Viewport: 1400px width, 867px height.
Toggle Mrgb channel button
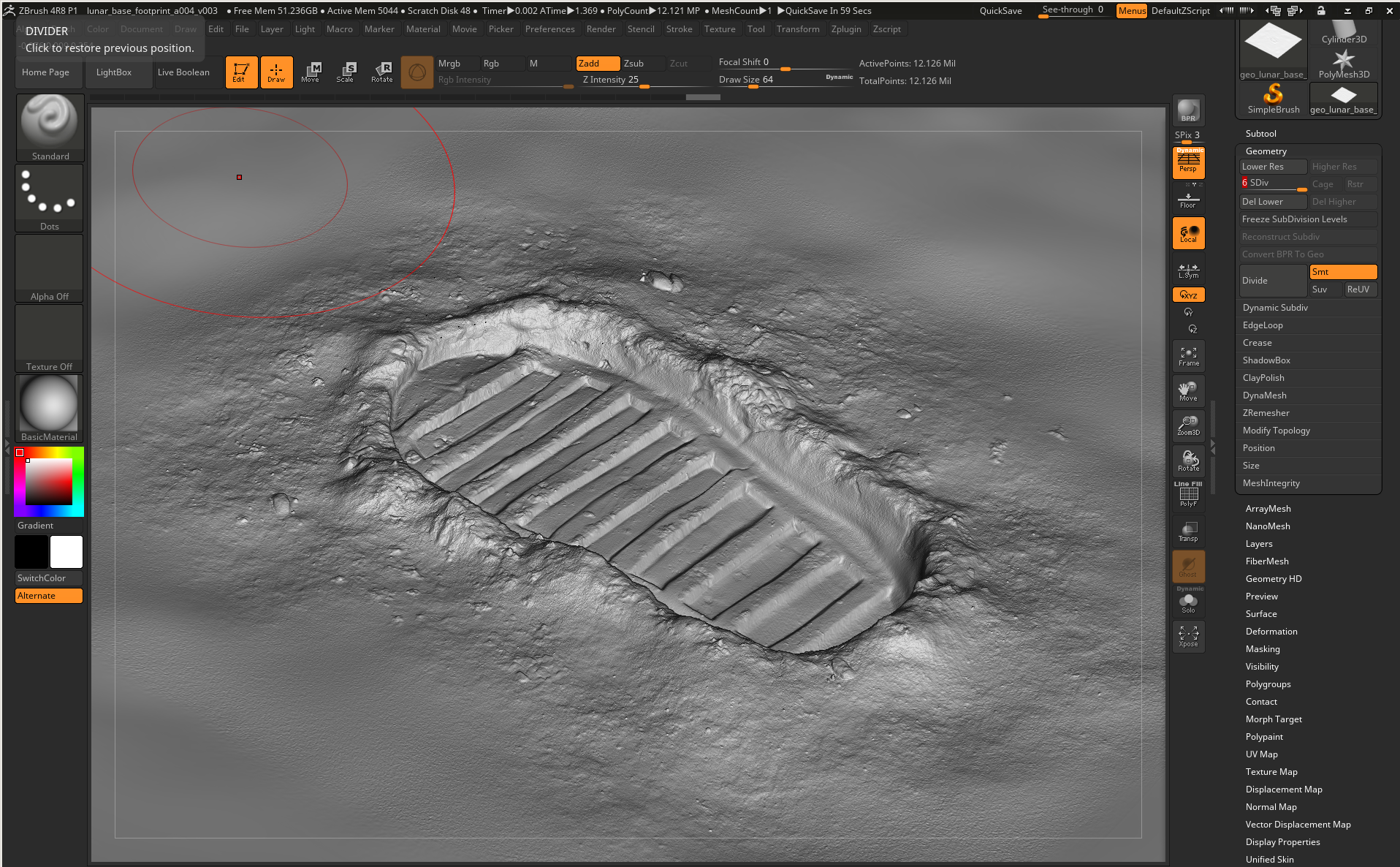tap(457, 64)
